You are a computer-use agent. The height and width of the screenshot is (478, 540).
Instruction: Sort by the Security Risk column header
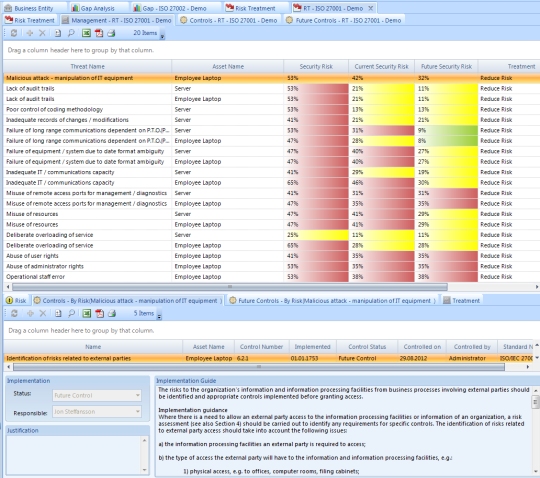[316, 66]
